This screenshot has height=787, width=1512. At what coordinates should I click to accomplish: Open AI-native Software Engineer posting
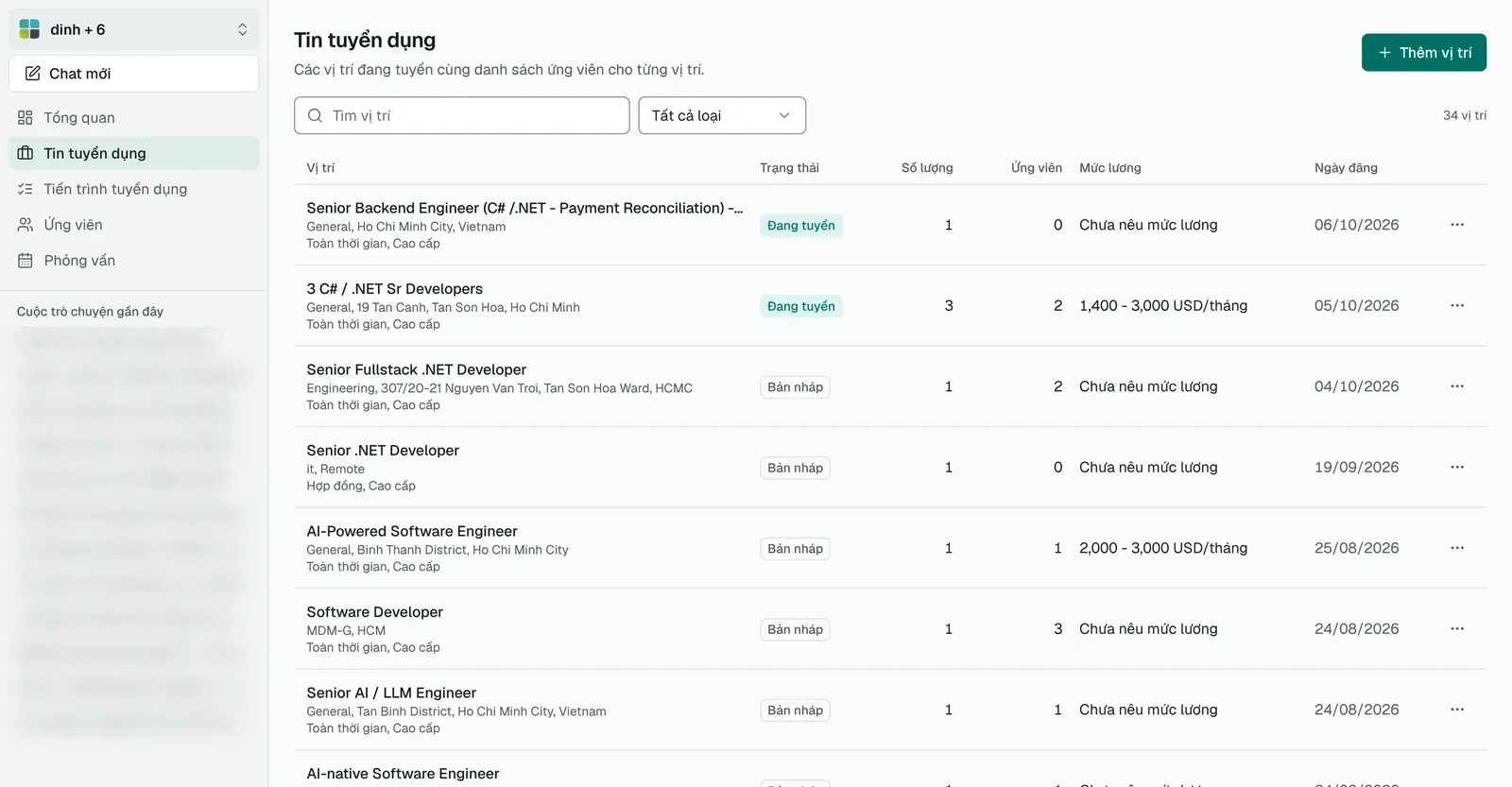tap(403, 774)
